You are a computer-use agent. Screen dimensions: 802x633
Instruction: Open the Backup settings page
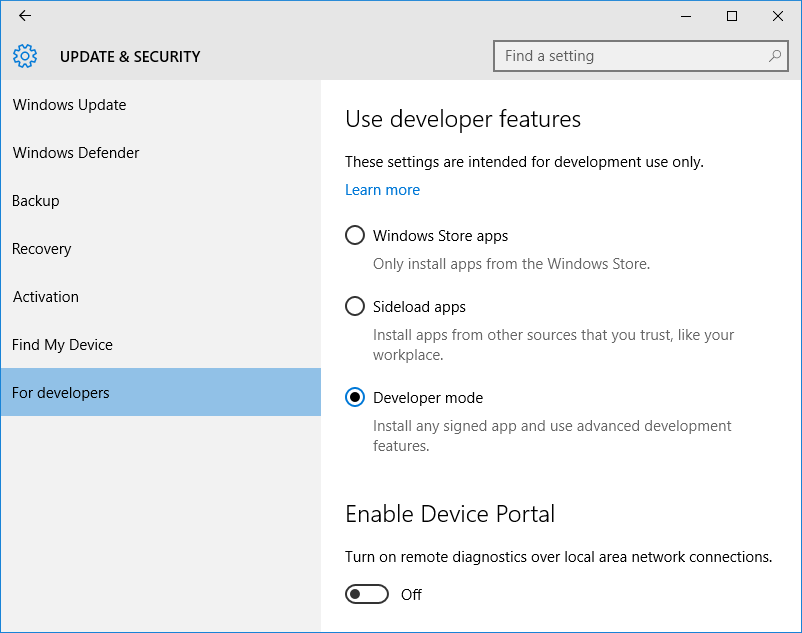pos(36,201)
